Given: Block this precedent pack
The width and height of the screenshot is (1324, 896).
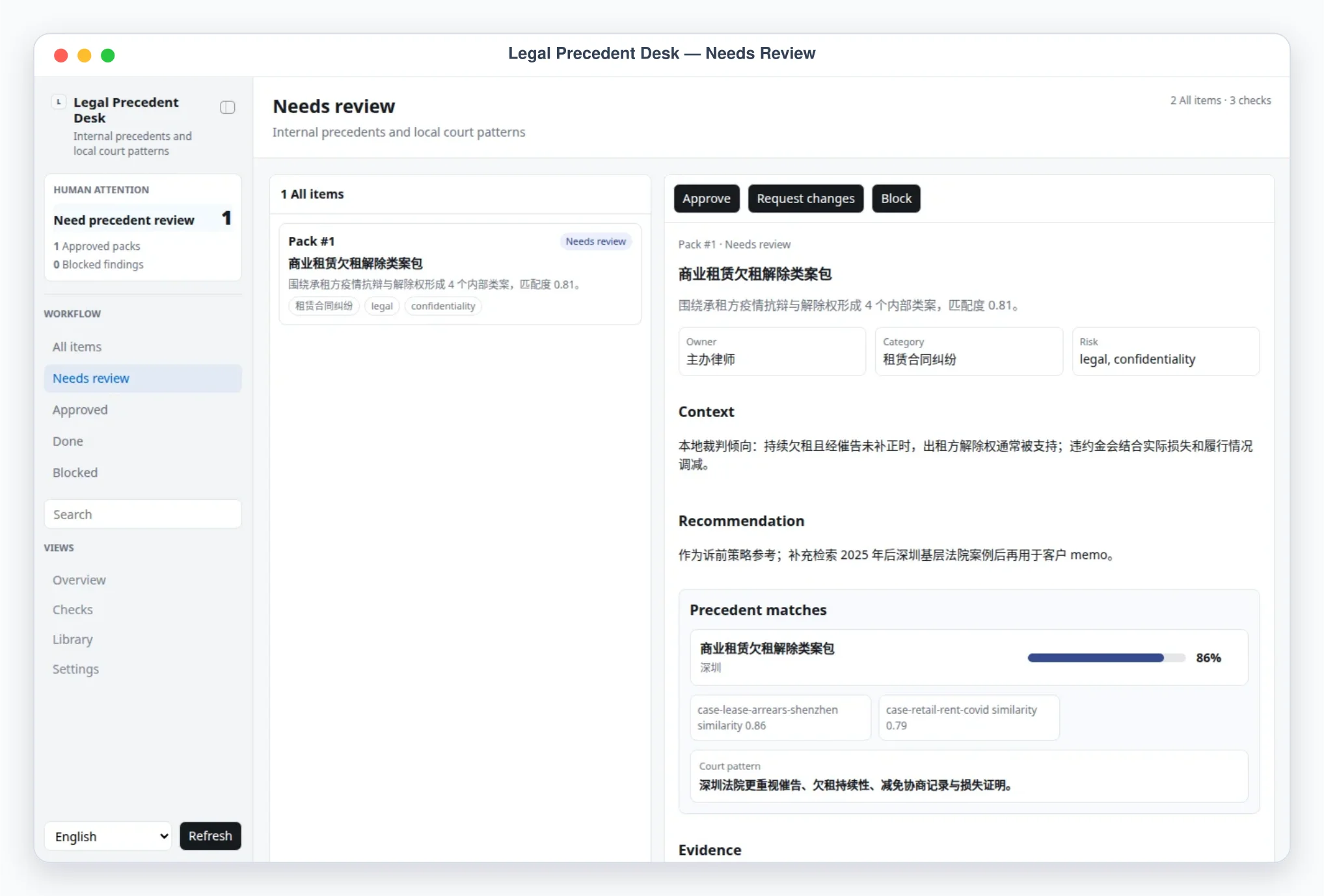Looking at the screenshot, I should (x=896, y=198).
